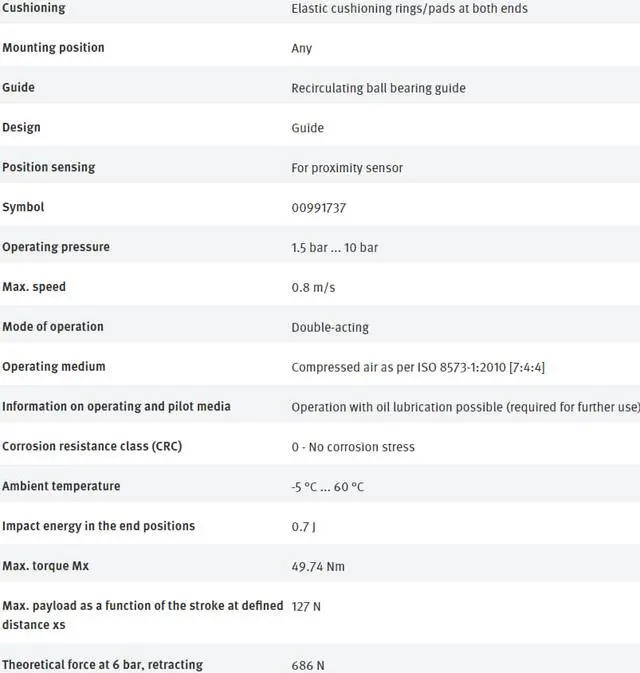Select the Mounting position row label

click(x=53, y=48)
